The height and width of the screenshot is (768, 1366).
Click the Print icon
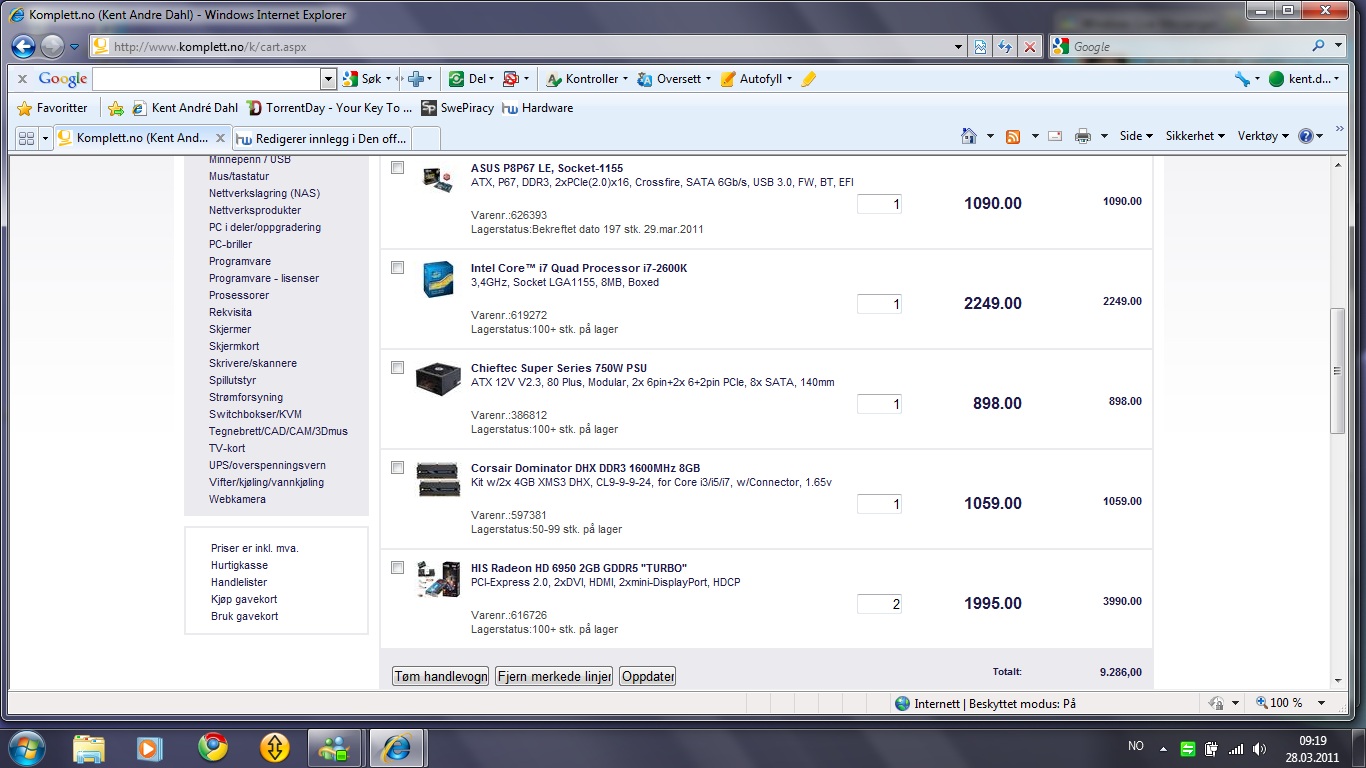click(x=1082, y=136)
